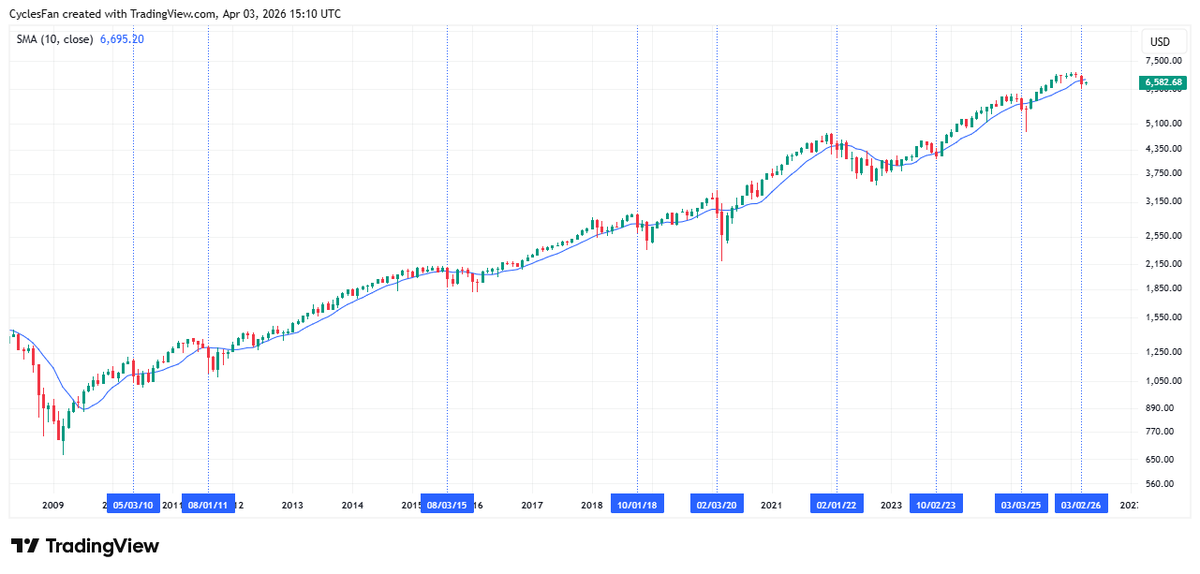Click the SMA (10, close) indicator legend

click(x=55, y=40)
